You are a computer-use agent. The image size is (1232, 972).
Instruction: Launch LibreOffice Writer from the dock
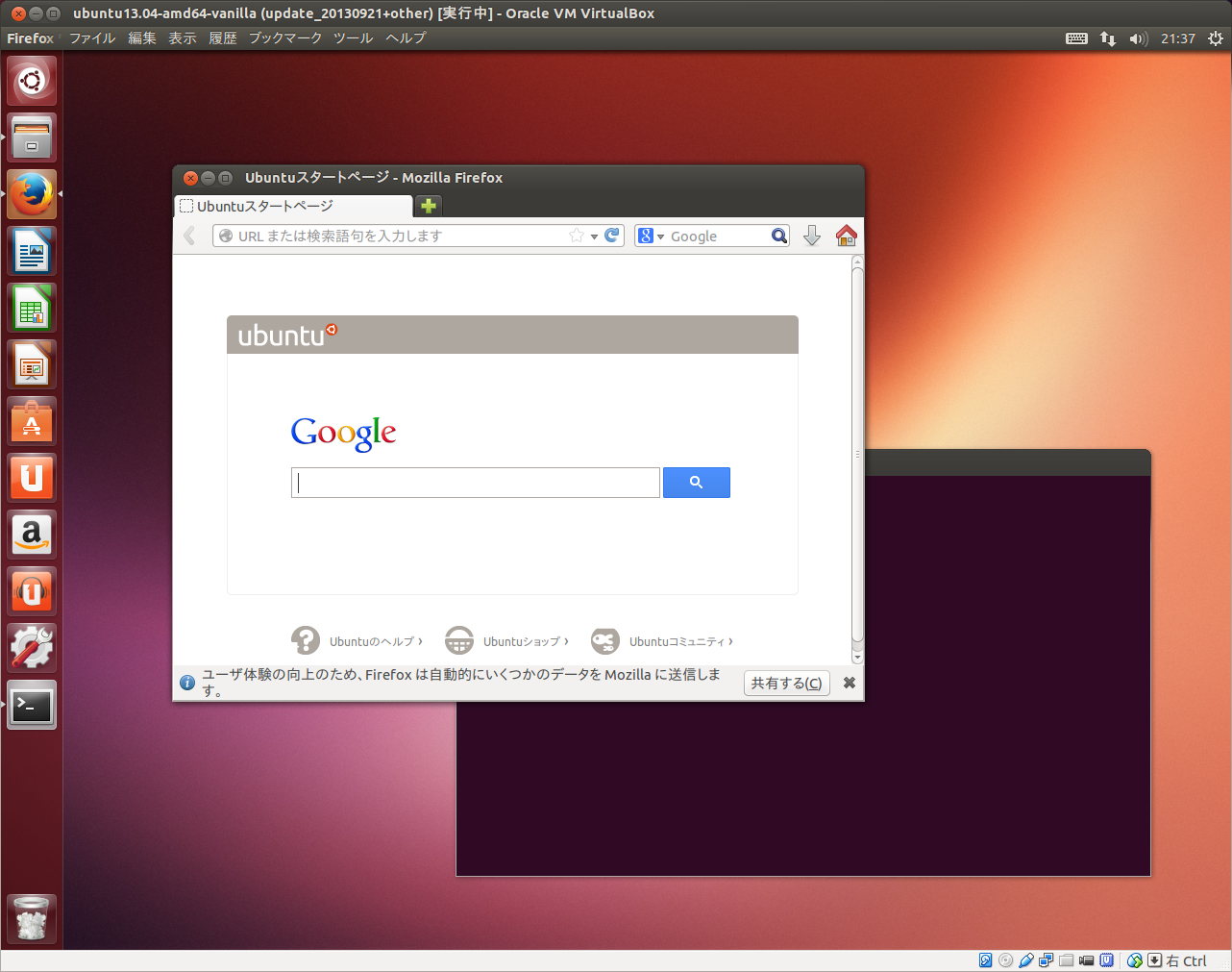32,251
